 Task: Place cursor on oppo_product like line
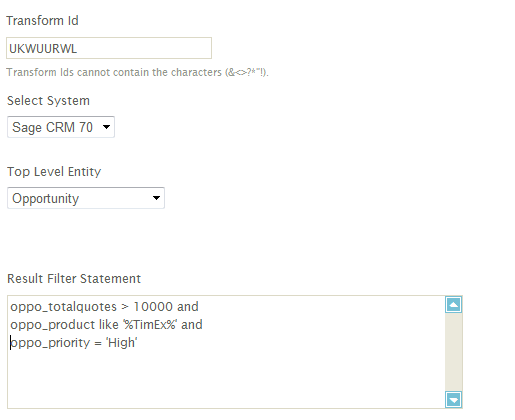tap(106, 325)
